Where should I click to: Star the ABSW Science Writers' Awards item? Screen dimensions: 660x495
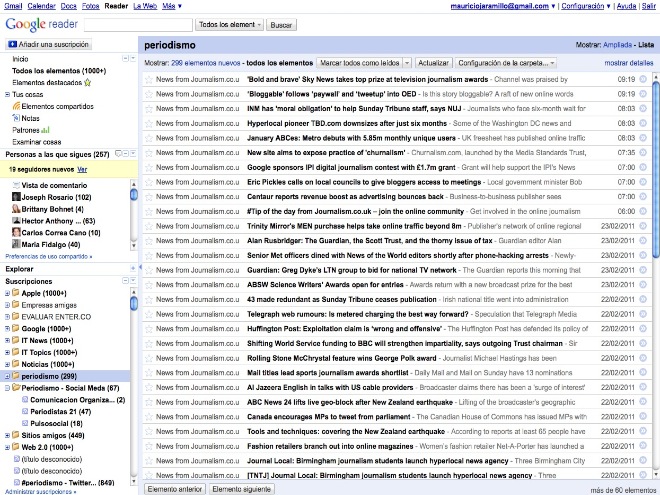pyautogui.click(x=149, y=285)
